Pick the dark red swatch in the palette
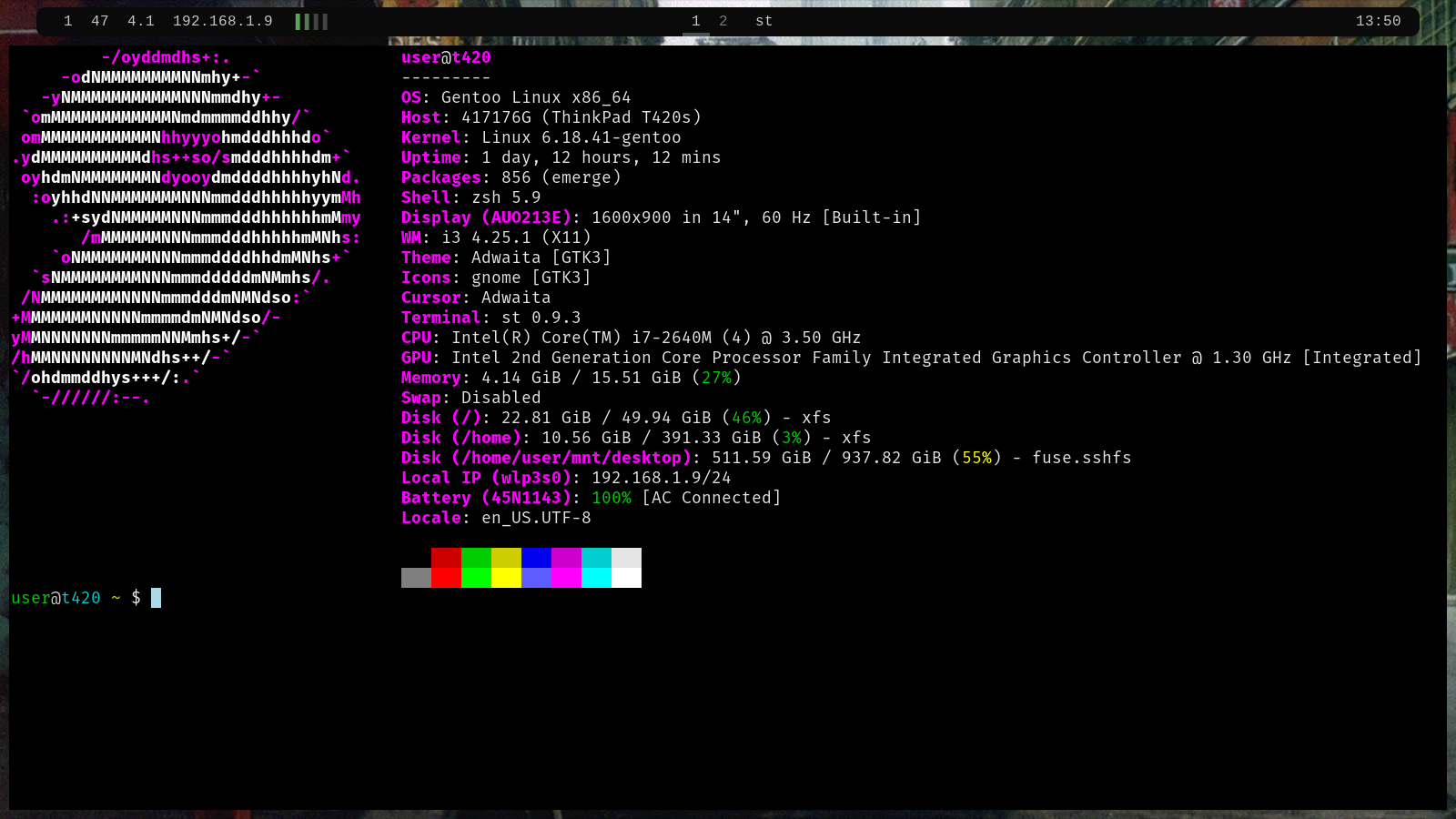 pos(446,558)
